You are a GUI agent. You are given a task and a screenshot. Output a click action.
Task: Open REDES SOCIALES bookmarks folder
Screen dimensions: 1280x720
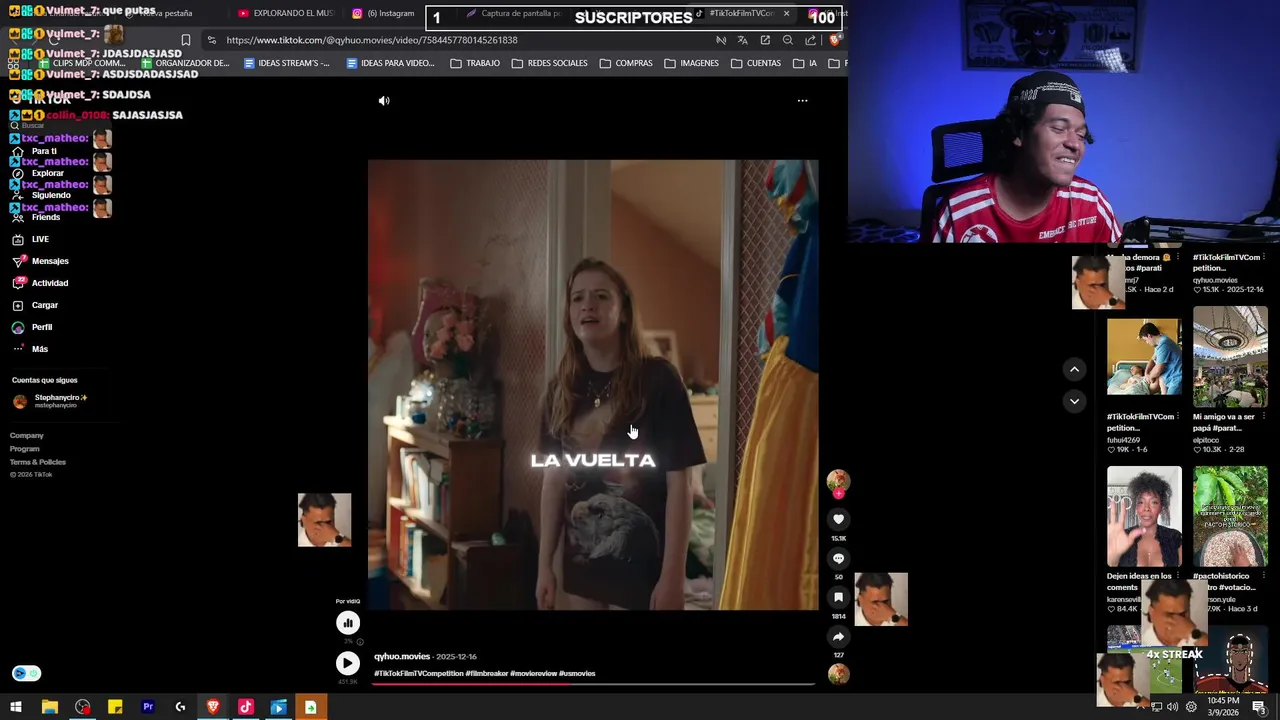point(549,63)
